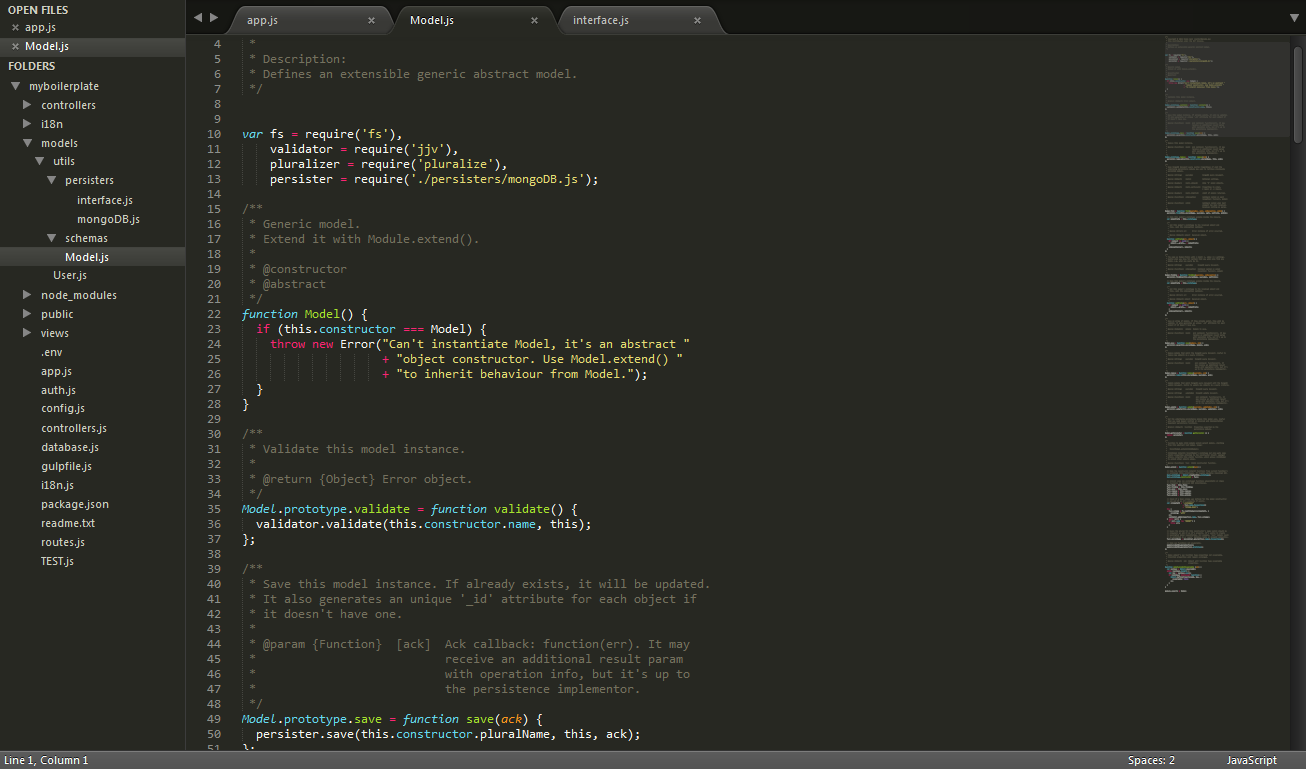Viewport: 1306px width, 769px height.
Task: Go to next tab with right arrow
Action: point(214,17)
